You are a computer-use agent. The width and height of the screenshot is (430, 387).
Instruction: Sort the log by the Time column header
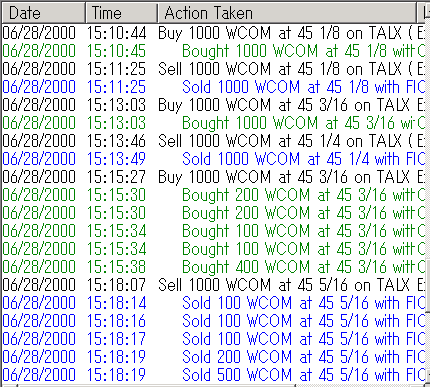pos(121,13)
